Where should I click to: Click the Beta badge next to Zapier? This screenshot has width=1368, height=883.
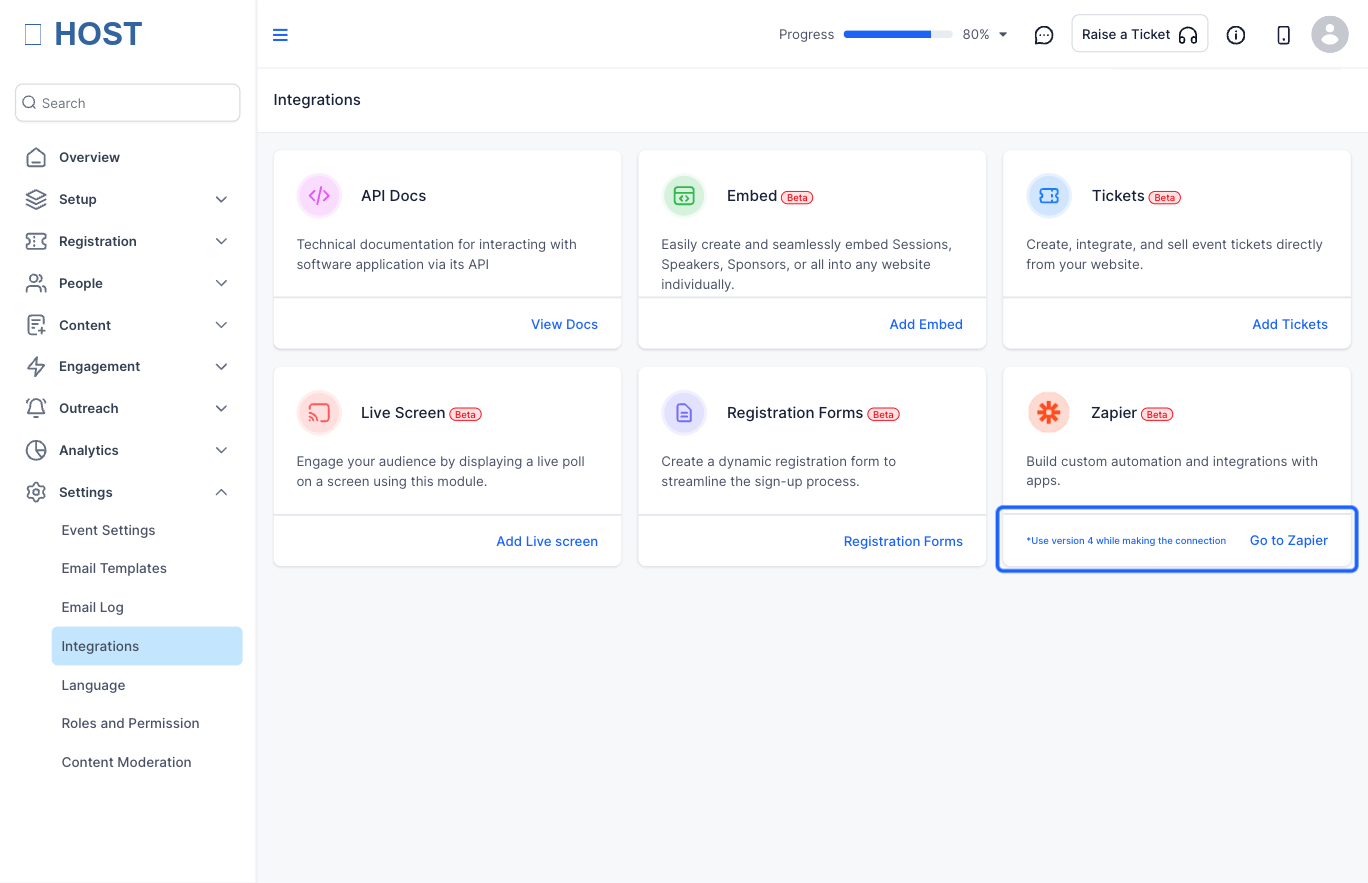(1157, 414)
